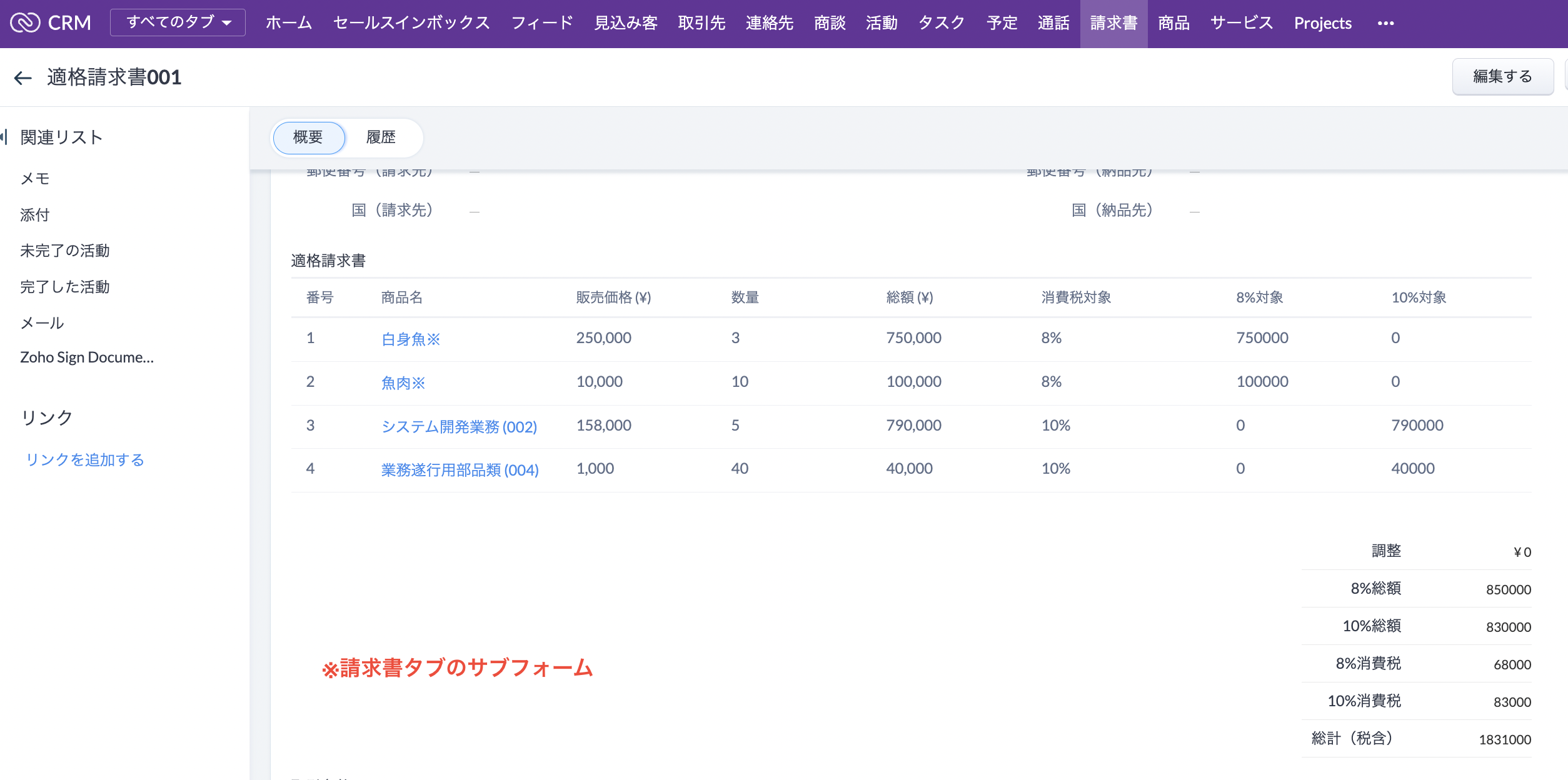Viewport: 1568px width, 780px height.
Task: Open the セールスインボックス tab
Action: [x=411, y=23]
